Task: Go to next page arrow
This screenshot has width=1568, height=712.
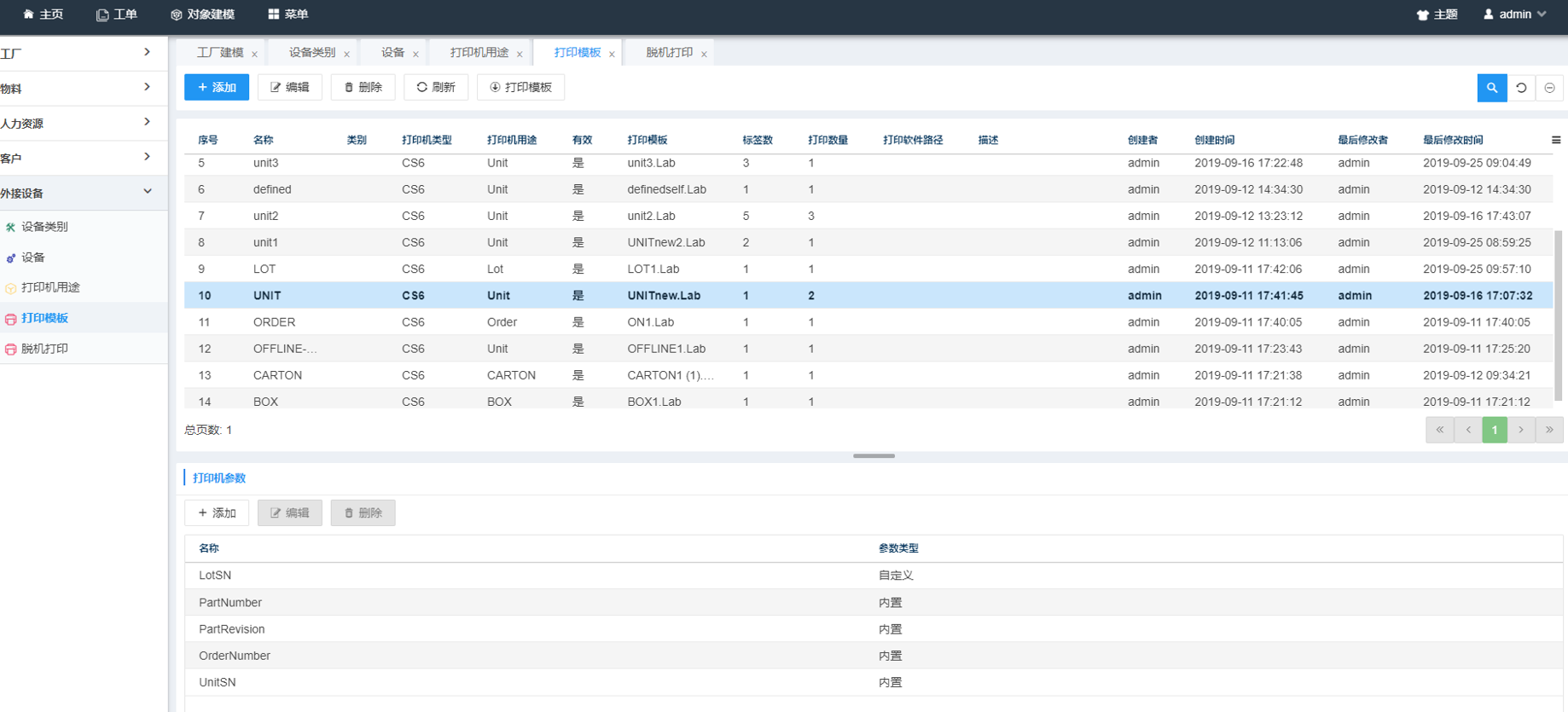Action: point(1521,430)
